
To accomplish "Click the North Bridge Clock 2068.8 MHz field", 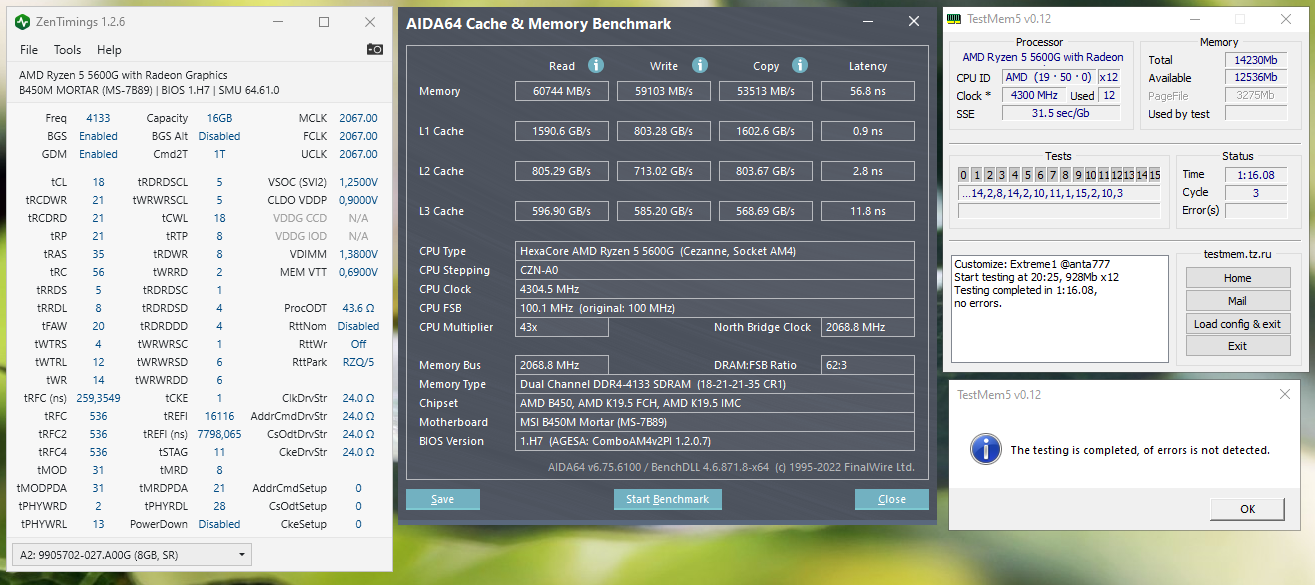I will tap(867, 327).
